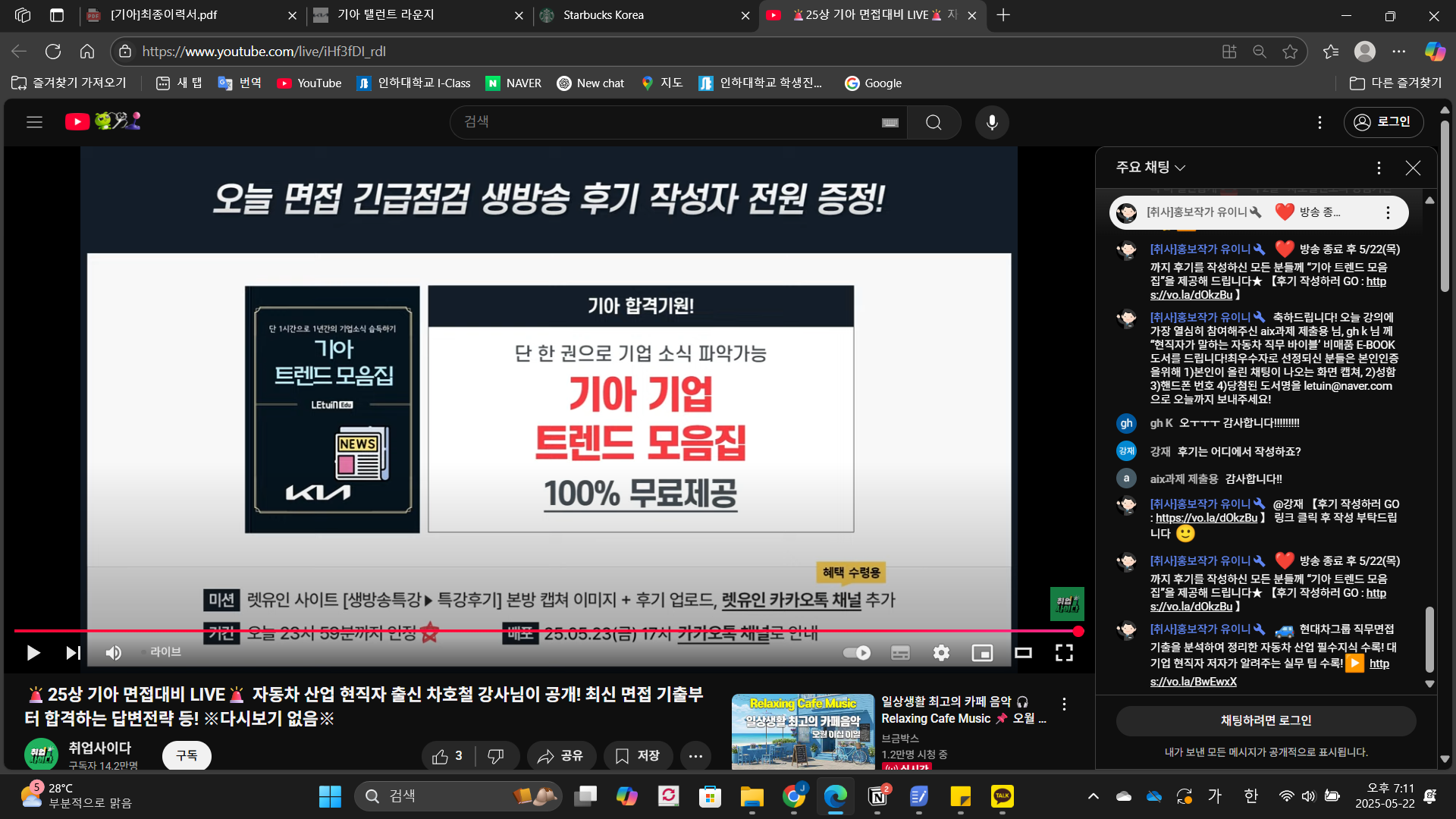Screen dimensions: 1456x819
Task: Click the chat panel scrollbar
Action: click(x=1429, y=639)
